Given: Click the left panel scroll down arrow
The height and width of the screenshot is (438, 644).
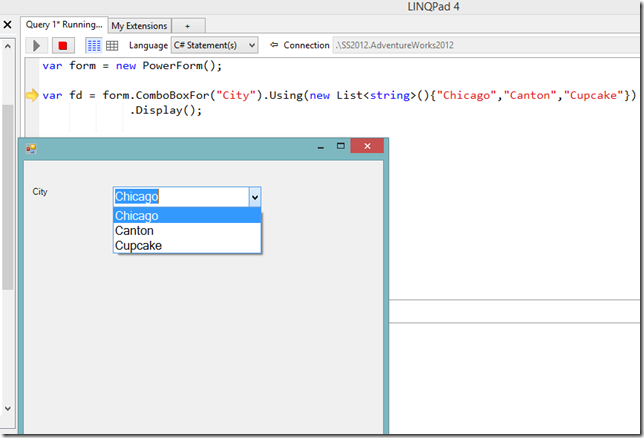Looking at the screenshot, I should pos(8,408).
